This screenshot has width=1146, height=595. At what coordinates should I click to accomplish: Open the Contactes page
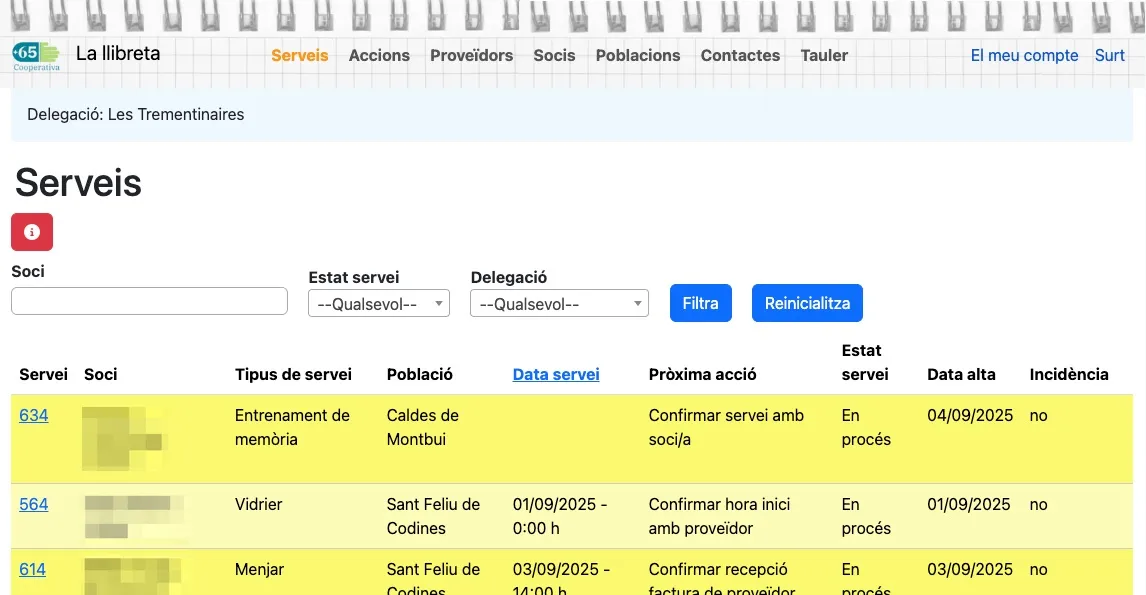pos(740,56)
